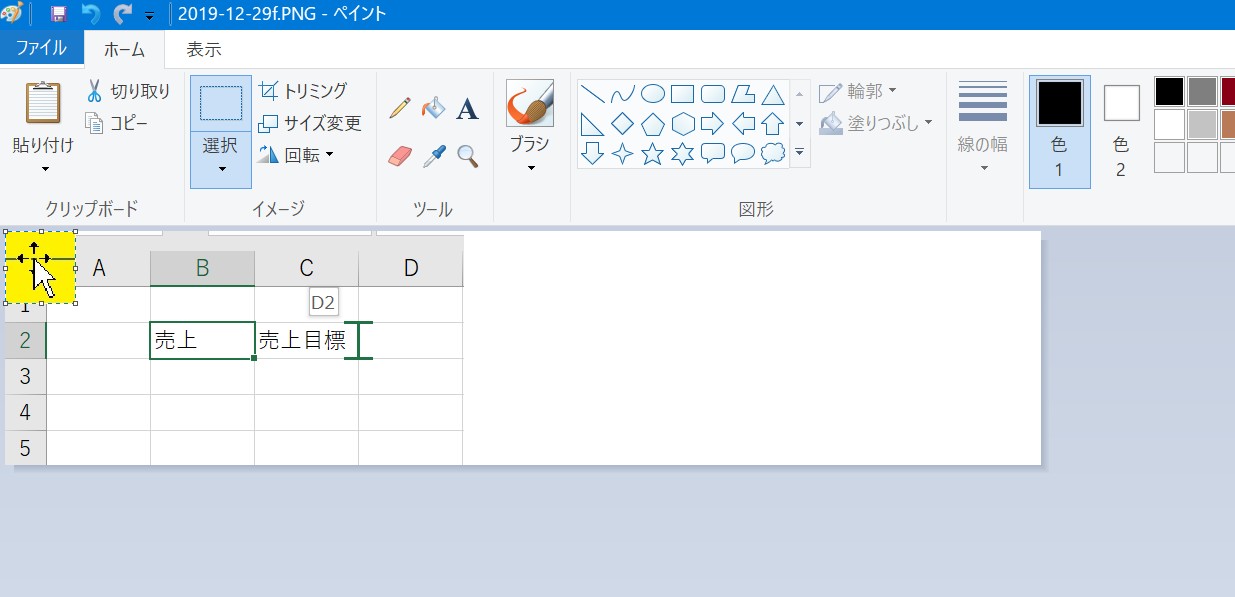Image resolution: width=1235 pixels, height=597 pixels.
Task: Open the Customize Quick Access Toolbar dropdown
Action: (149, 16)
